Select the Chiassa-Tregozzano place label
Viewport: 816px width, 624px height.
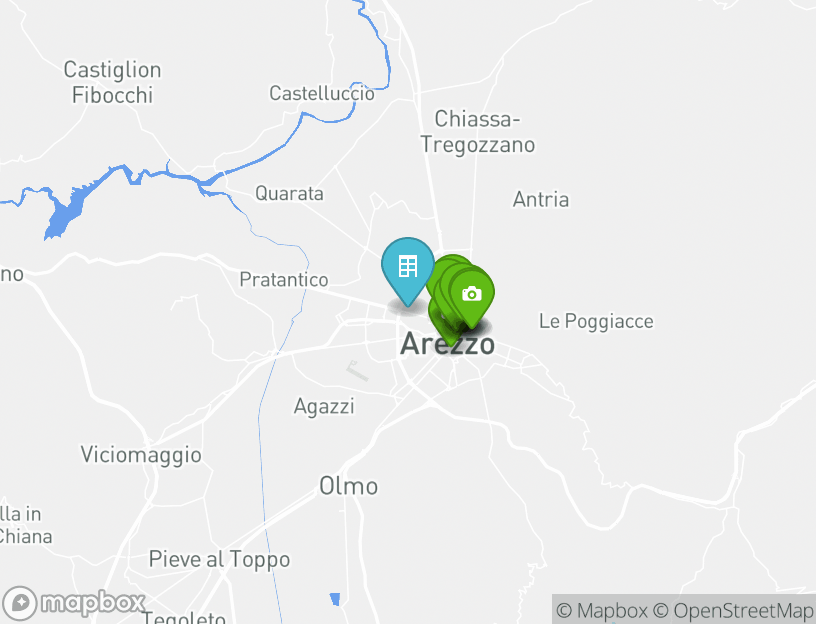tap(477, 132)
